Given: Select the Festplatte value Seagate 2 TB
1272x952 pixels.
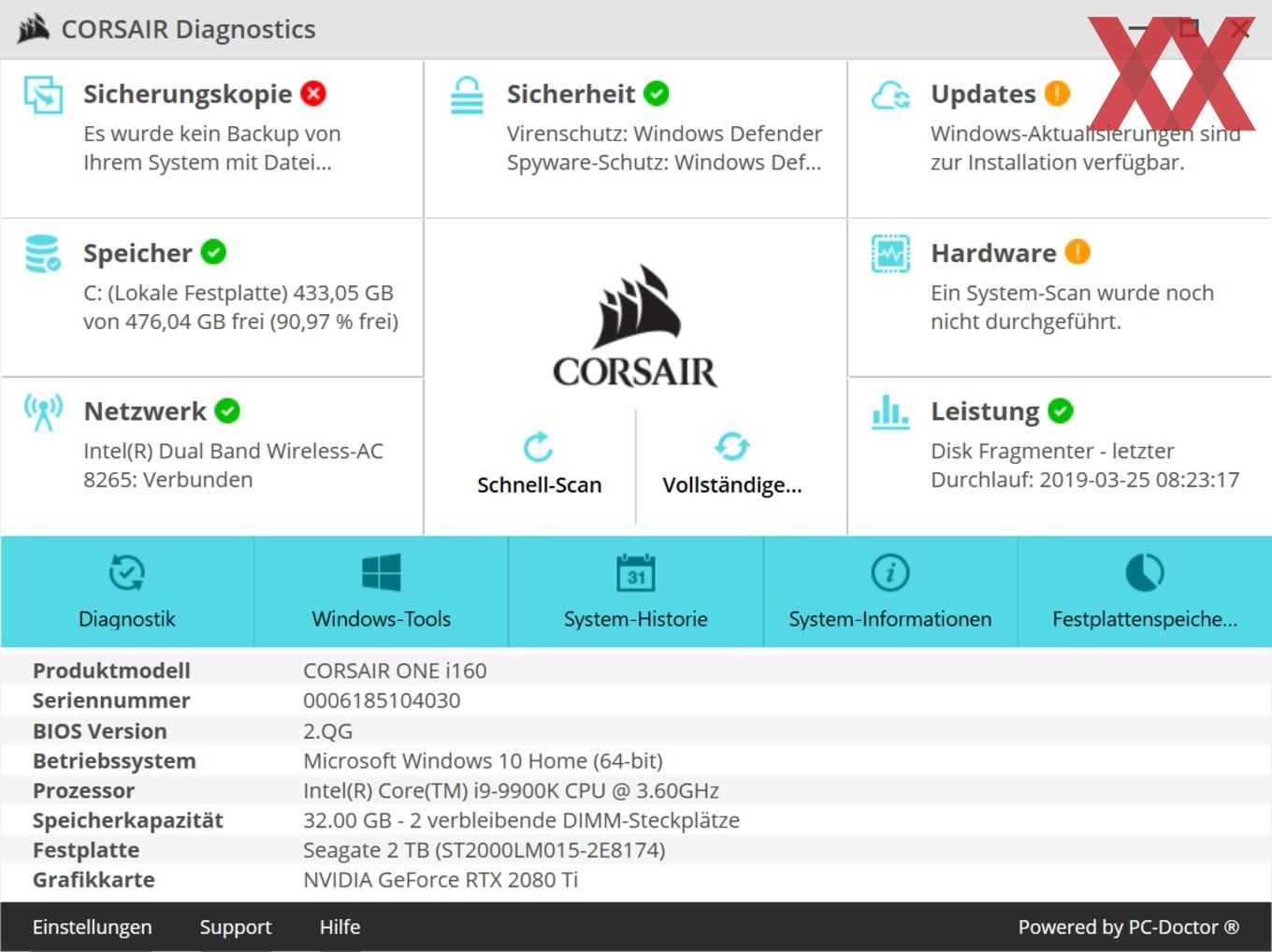Looking at the screenshot, I should click(484, 851).
